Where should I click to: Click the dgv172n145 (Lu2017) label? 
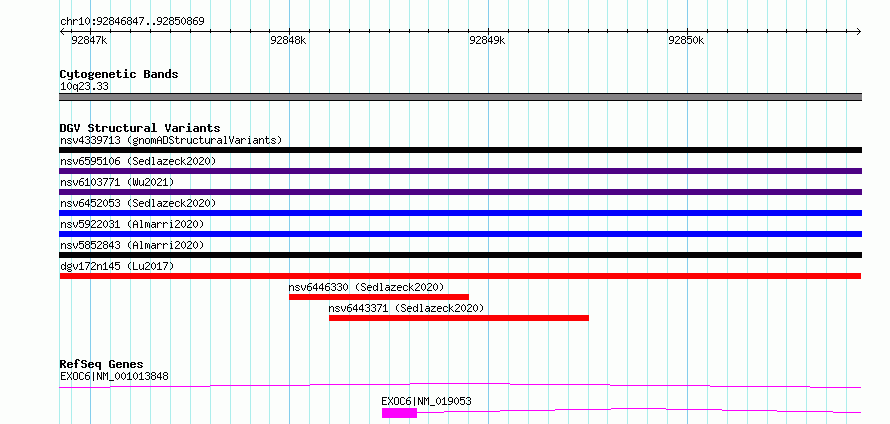[117, 266]
